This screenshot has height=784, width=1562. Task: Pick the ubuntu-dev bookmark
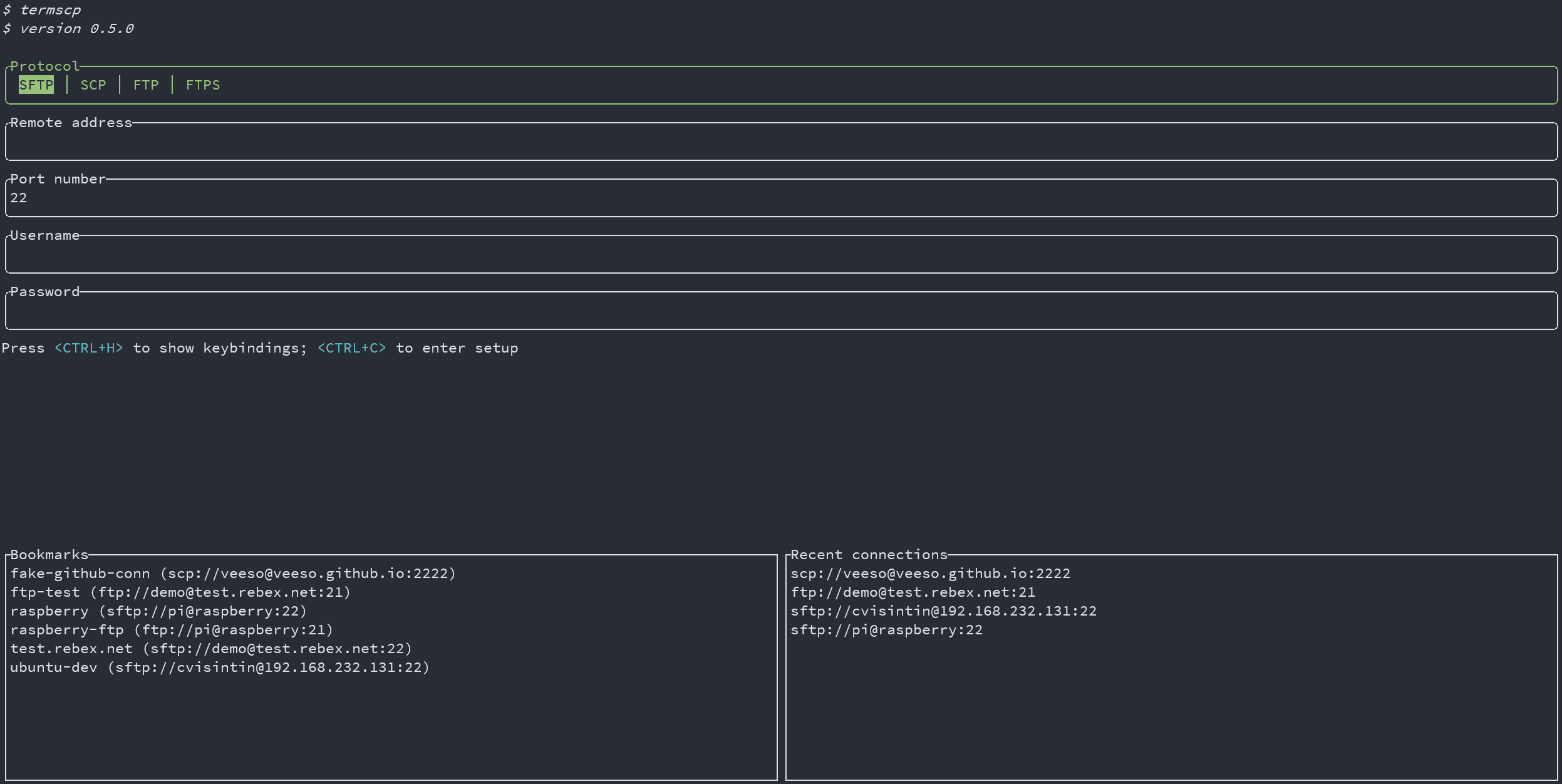point(219,668)
